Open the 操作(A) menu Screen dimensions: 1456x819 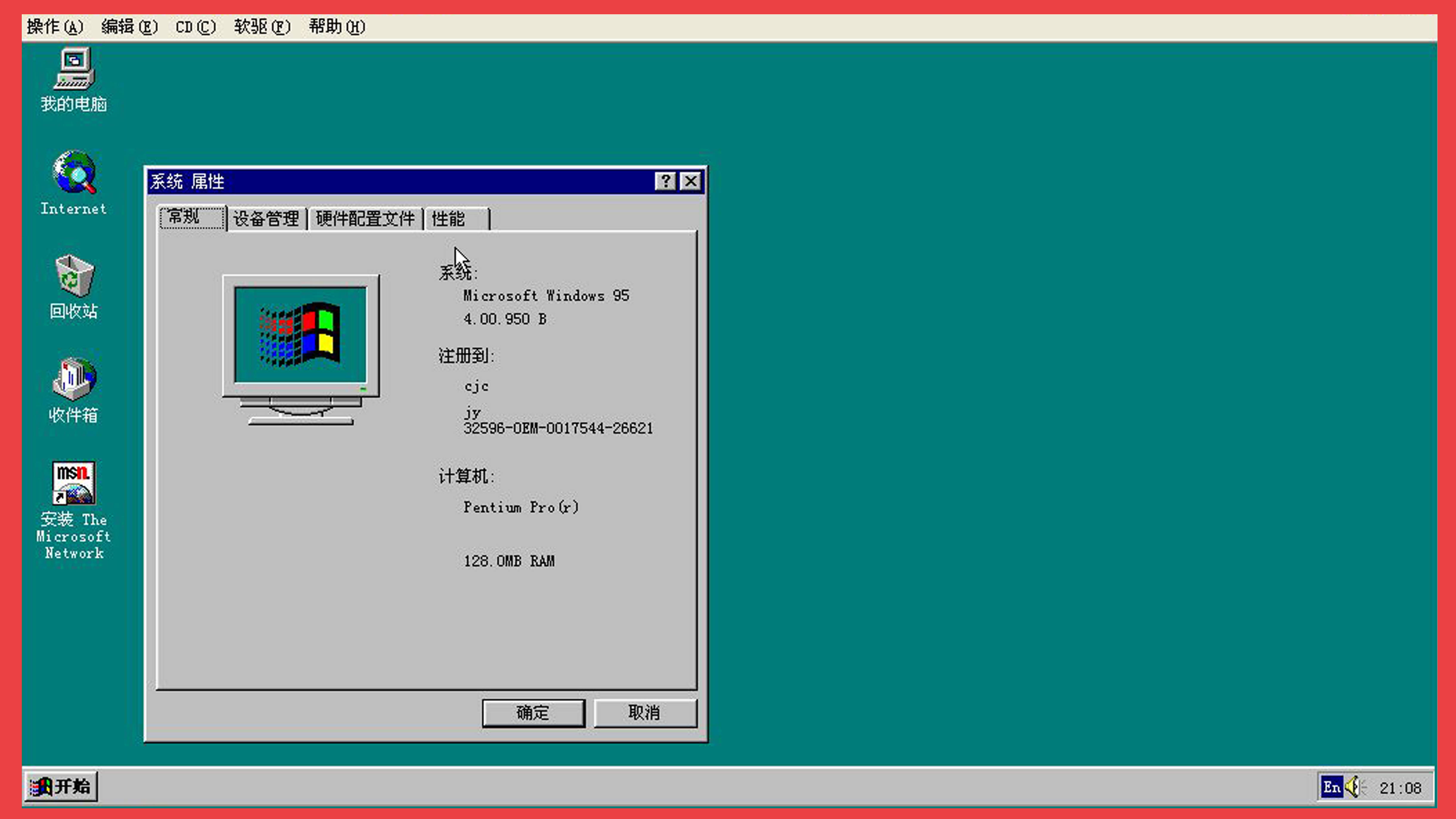click(54, 27)
